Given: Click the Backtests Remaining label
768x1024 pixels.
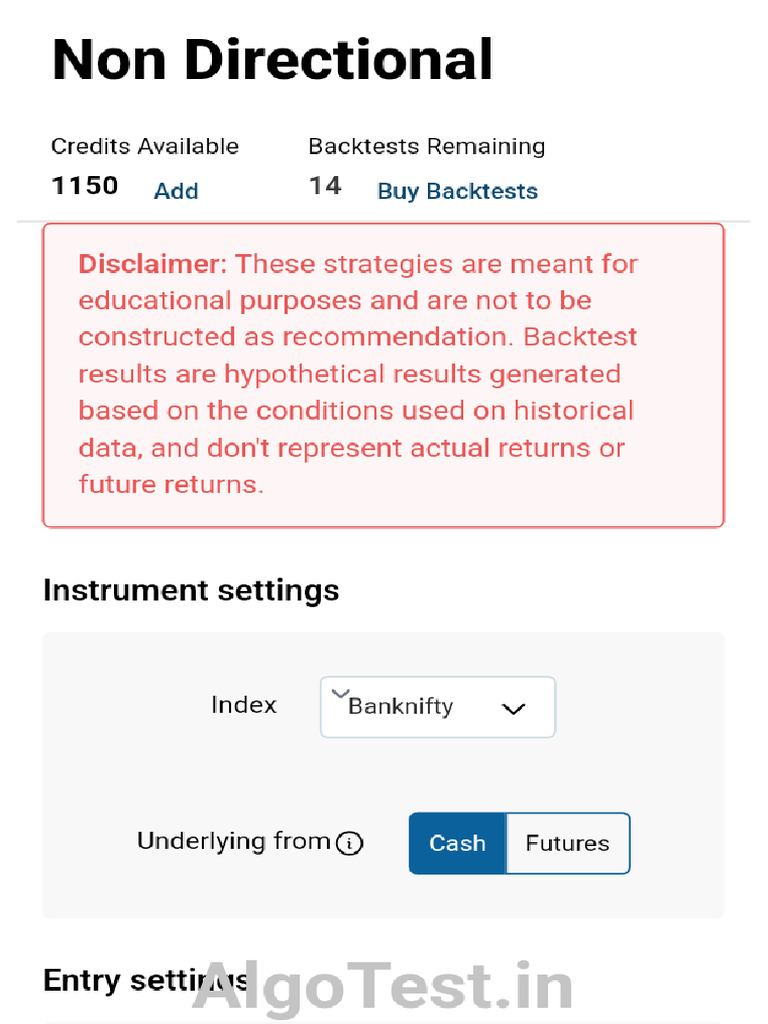Looking at the screenshot, I should click(x=426, y=146).
